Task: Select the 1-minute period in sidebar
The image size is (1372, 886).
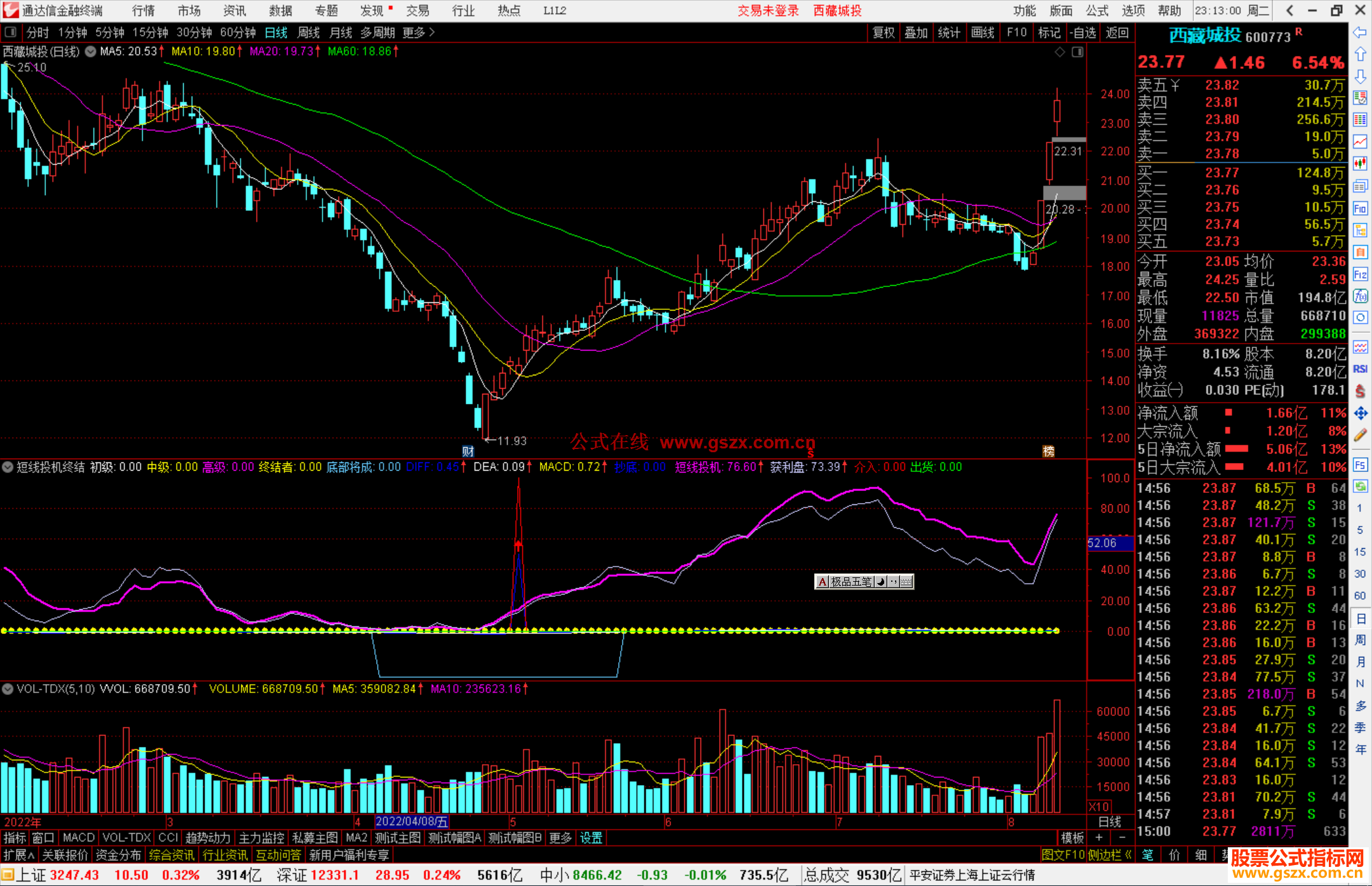Action: coord(1359,508)
